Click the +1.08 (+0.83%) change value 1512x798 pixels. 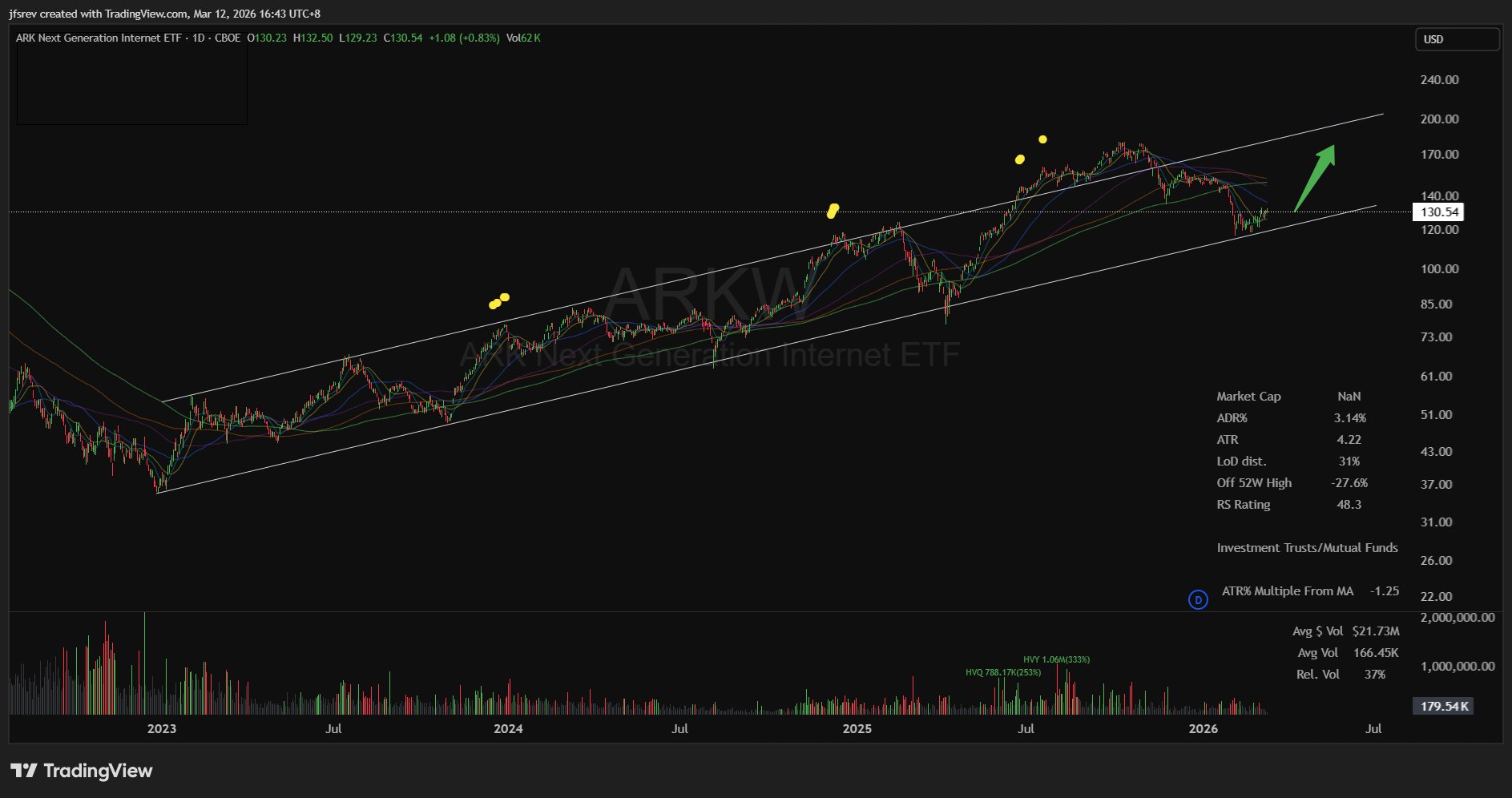coord(464,38)
